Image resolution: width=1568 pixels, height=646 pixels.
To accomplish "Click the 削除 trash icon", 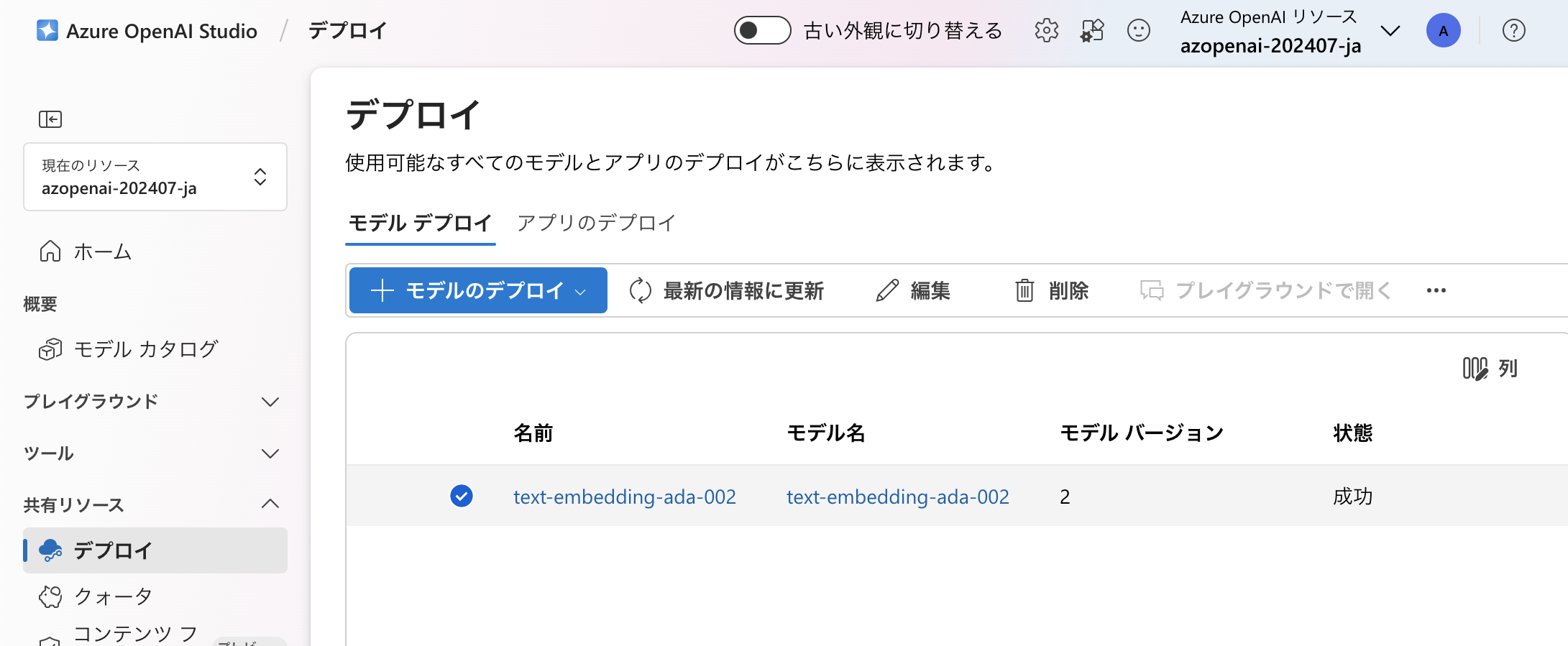I will (x=1051, y=290).
